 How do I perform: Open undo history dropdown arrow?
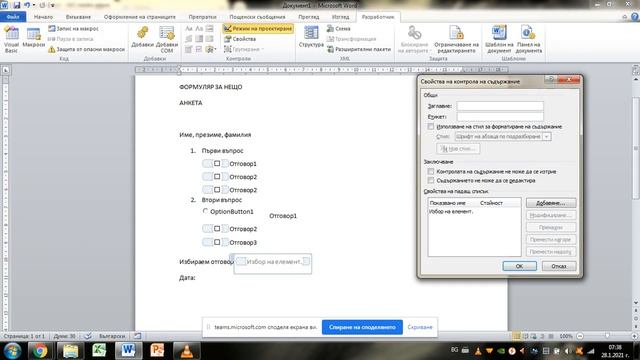pyautogui.click(x=34, y=5)
